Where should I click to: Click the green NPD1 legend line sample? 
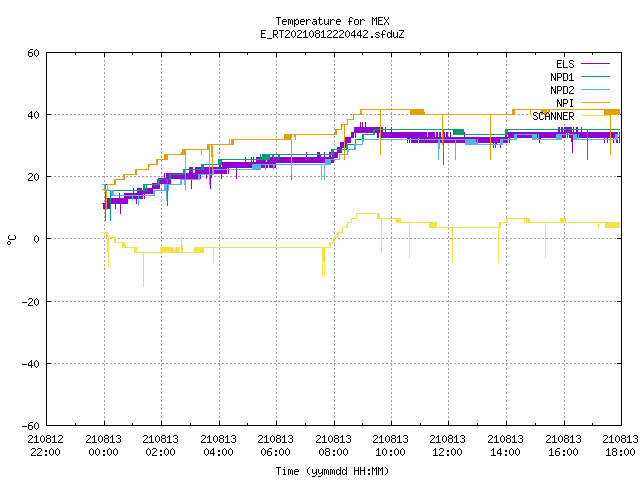[595, 77]
